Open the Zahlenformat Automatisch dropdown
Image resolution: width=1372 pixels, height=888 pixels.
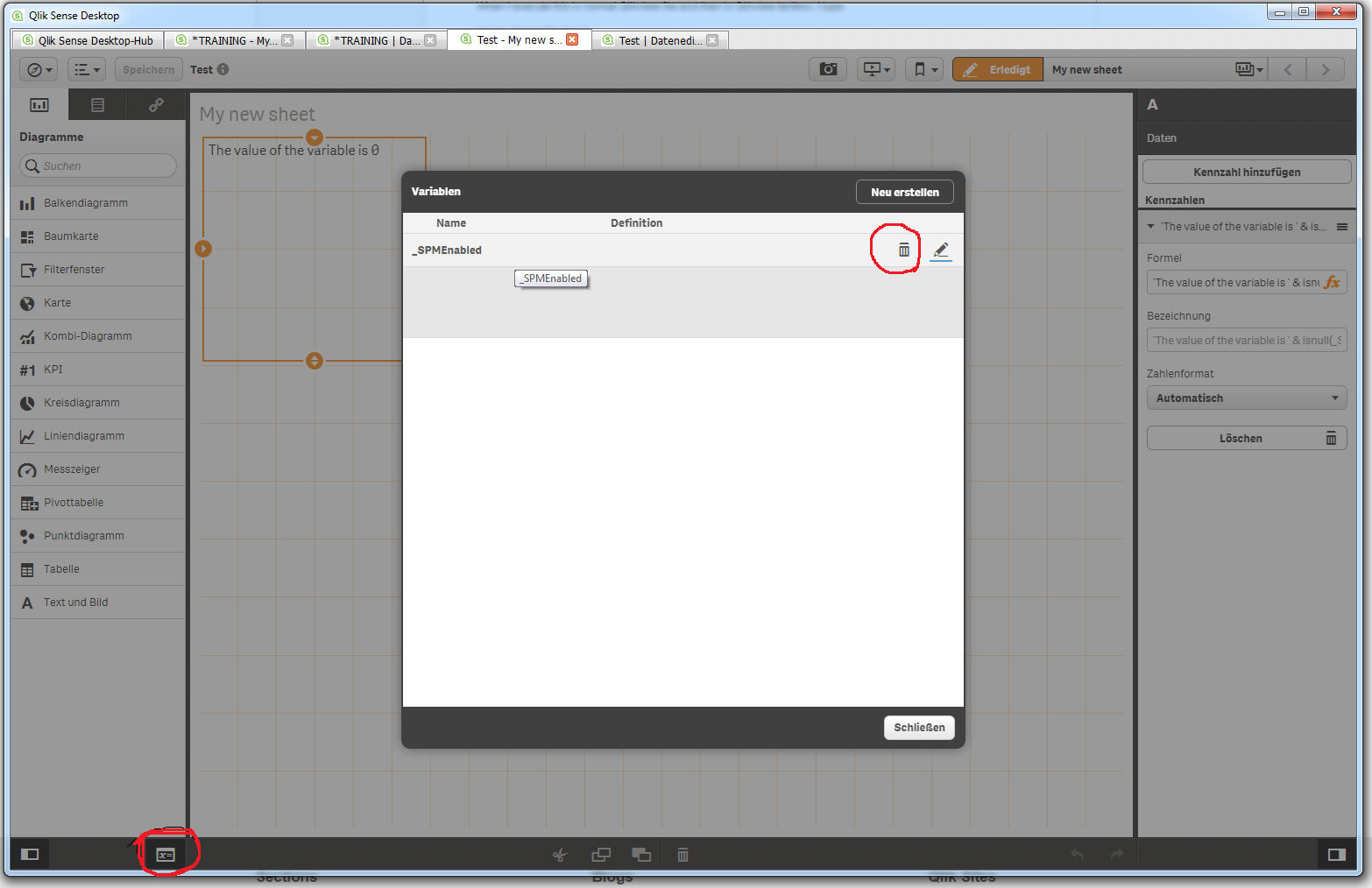point(1247,398)
